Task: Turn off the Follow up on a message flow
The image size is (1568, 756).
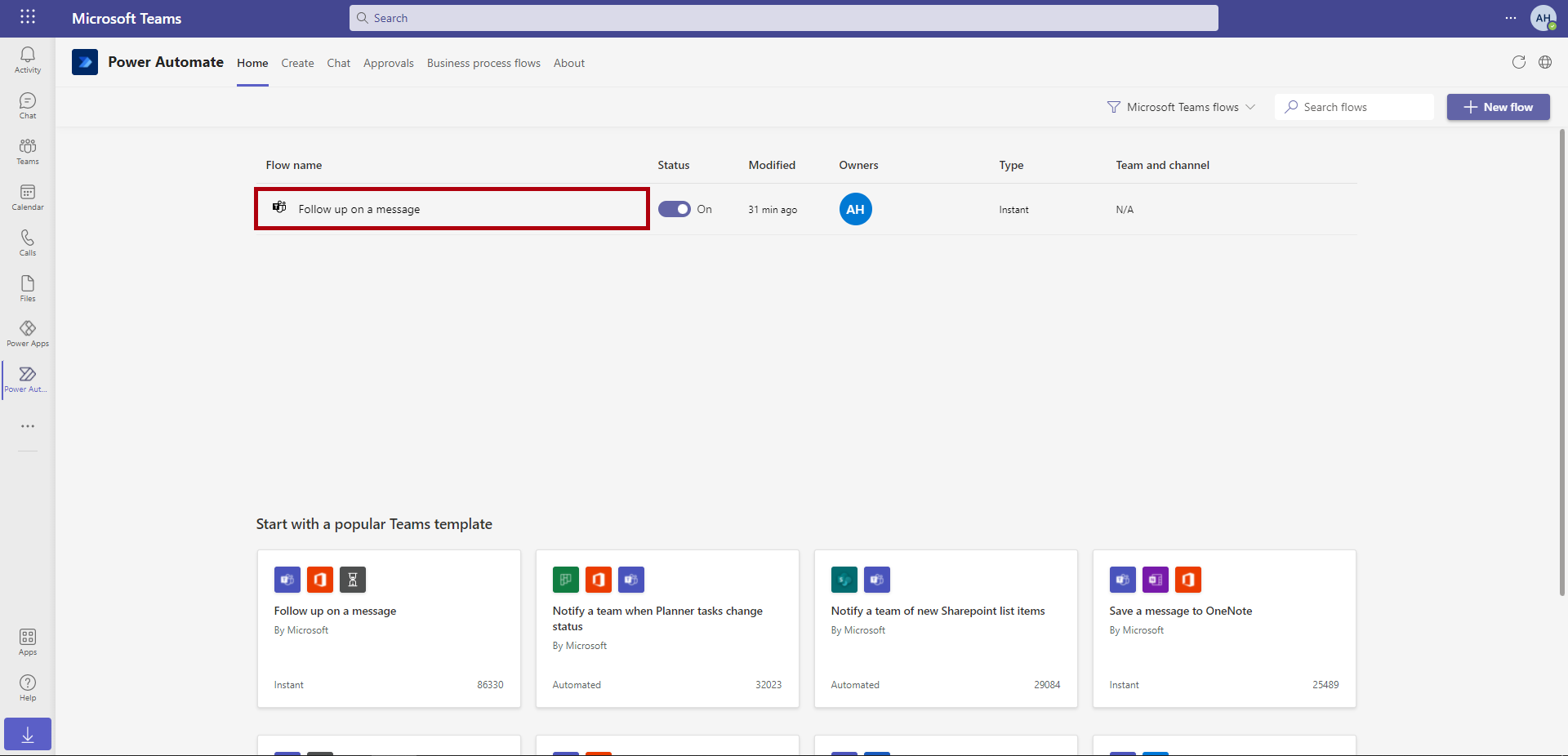Action: pos(675,209)
